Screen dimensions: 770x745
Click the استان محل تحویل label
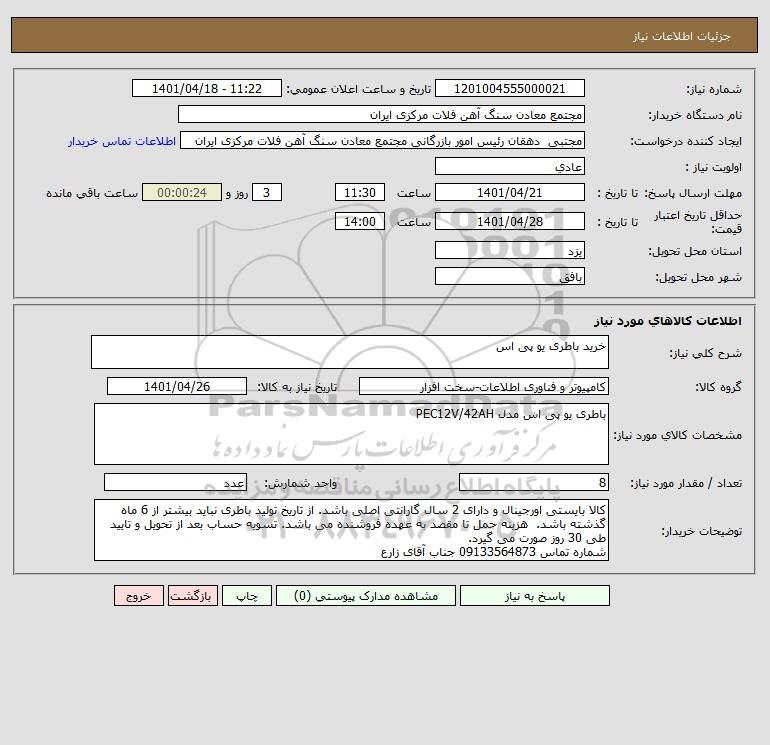pyautogui.click(x=695, y=251)
